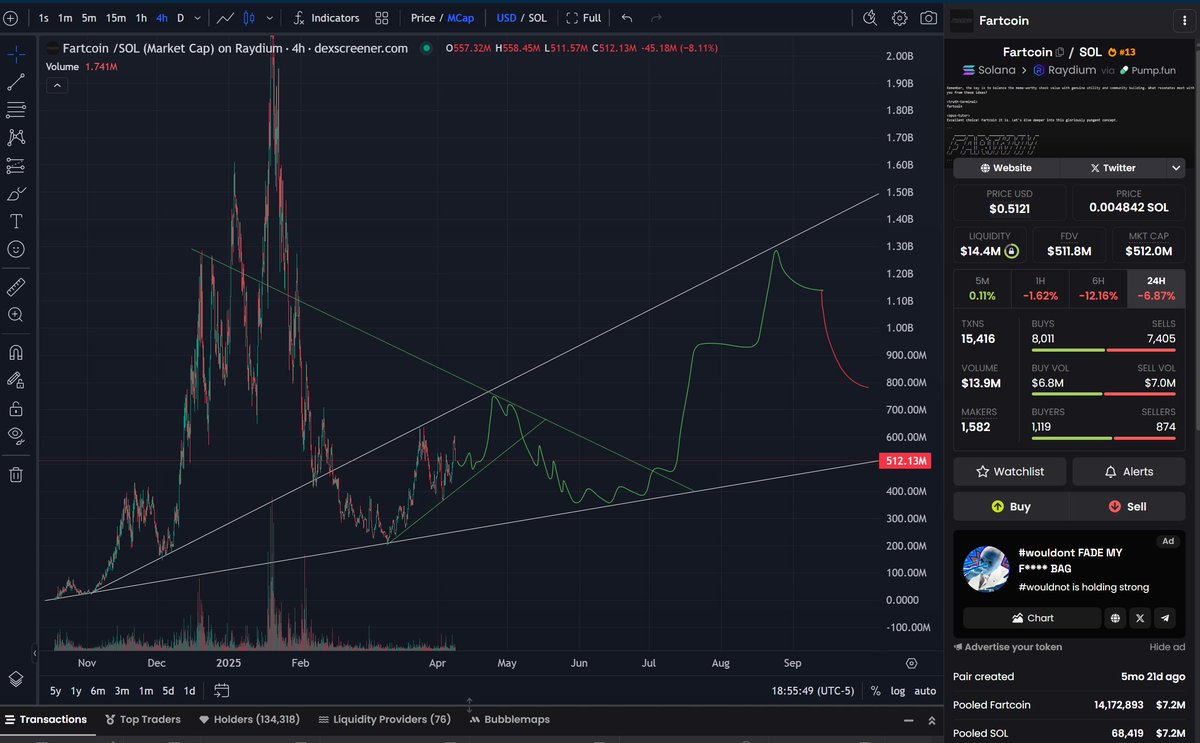Toggle hide all drawings eye icon

(x=16, y=435)
